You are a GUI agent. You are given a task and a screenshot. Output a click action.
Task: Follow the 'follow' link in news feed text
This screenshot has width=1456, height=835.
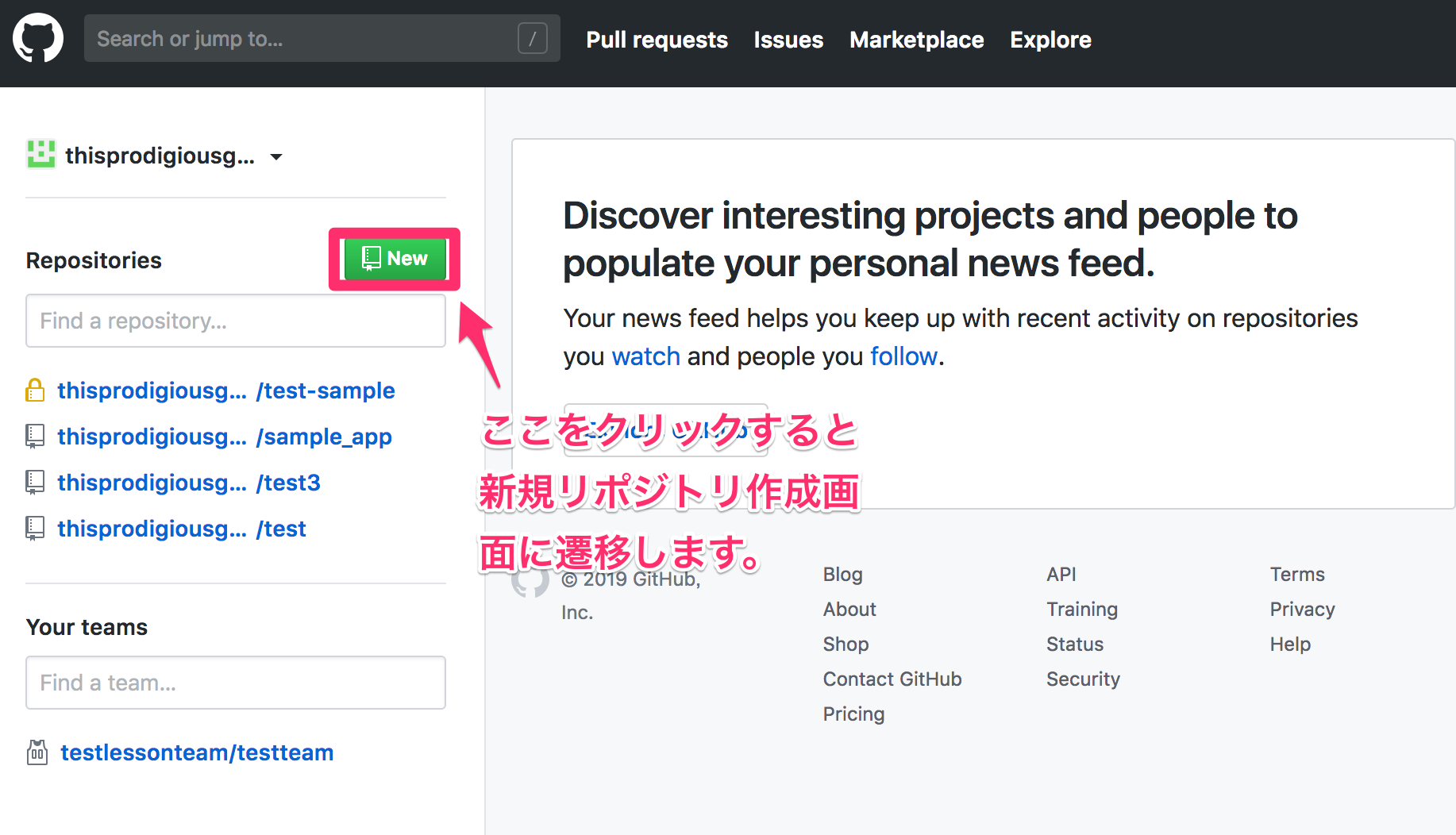903,356
